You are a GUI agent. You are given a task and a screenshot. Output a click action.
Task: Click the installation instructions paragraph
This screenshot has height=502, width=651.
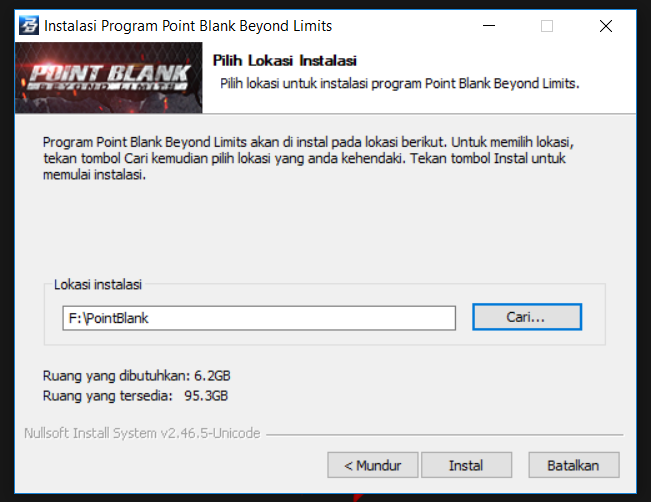pos(308,158)
